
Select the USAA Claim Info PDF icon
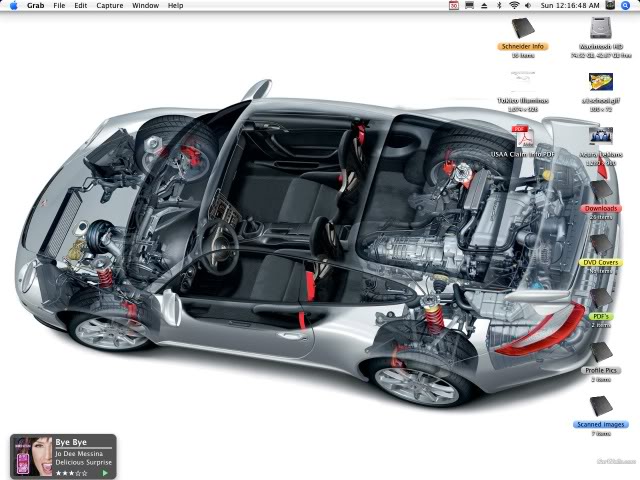tap(523, 136)
